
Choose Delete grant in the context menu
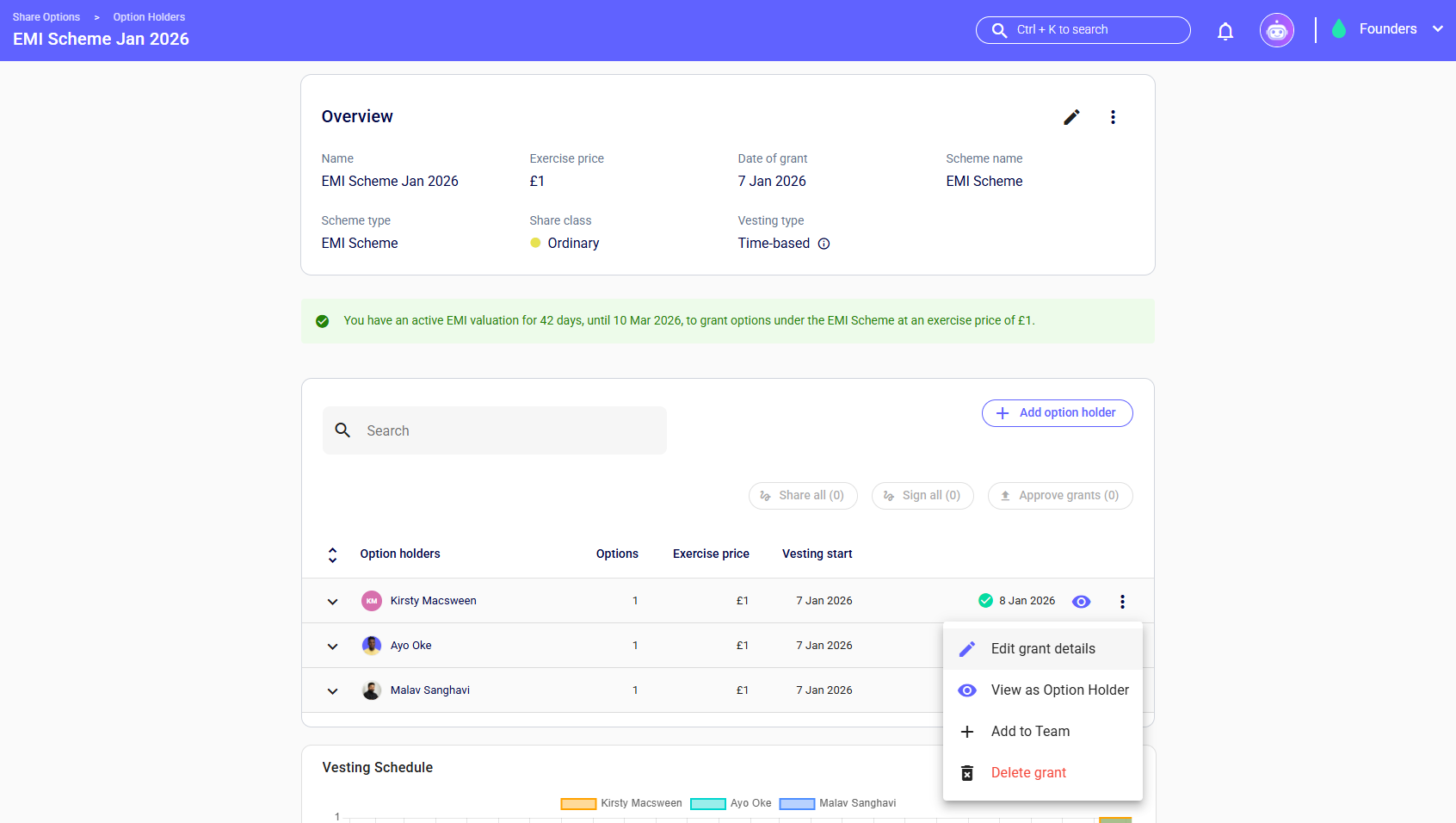click(1028, 773)
